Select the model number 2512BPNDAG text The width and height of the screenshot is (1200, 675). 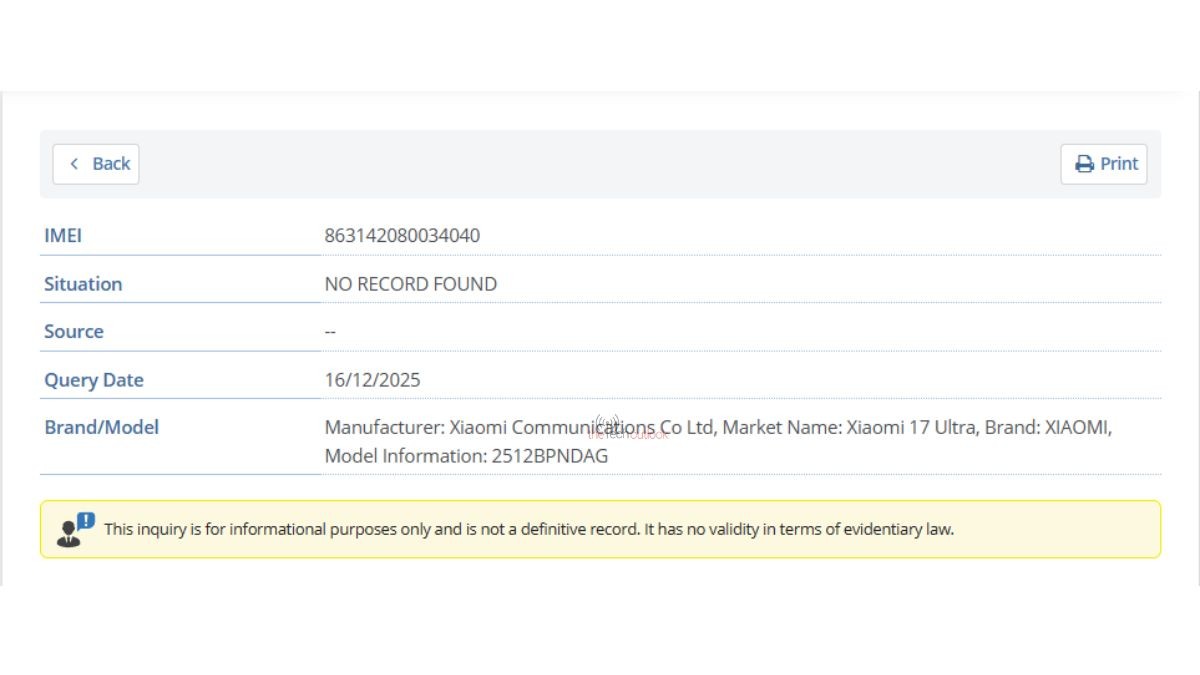[x=551, y=455]
